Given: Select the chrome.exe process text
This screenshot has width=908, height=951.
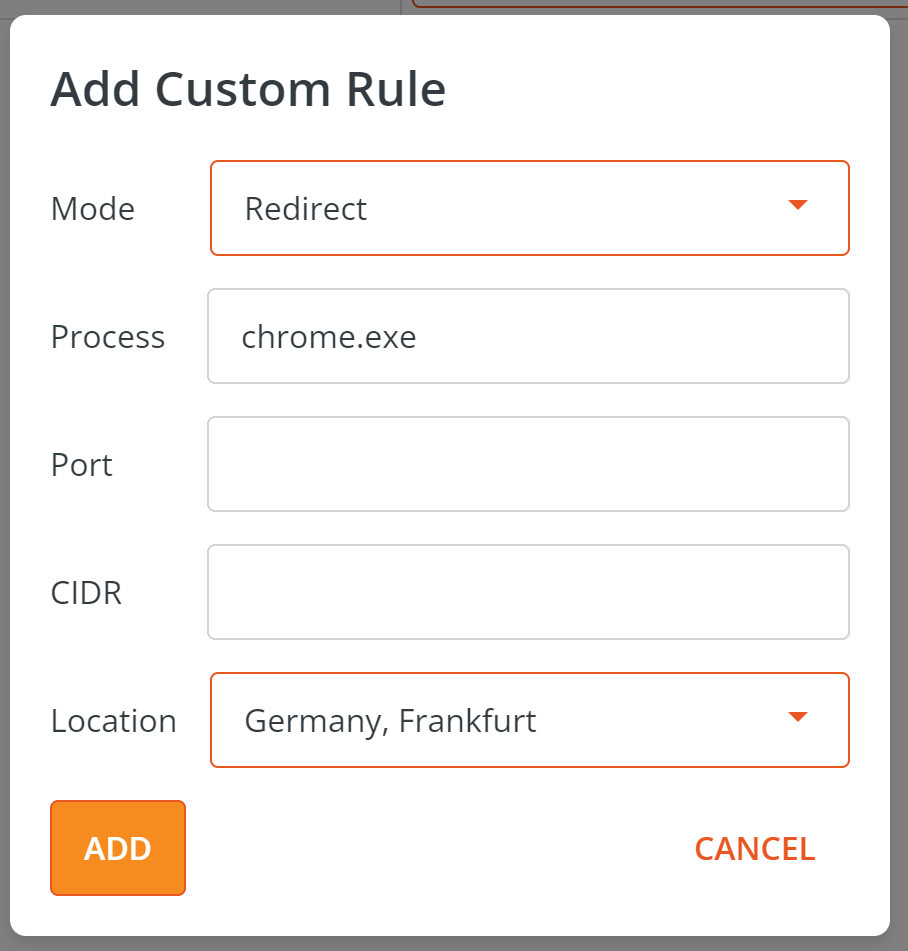Looking at the screenshot, I should click(x=328, y=336).
